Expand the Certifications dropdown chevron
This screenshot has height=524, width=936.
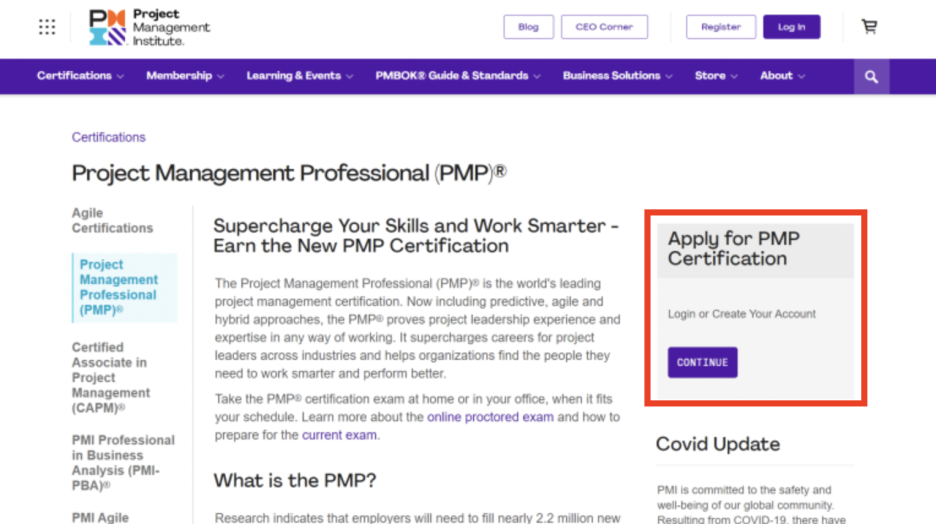(121, 76)
